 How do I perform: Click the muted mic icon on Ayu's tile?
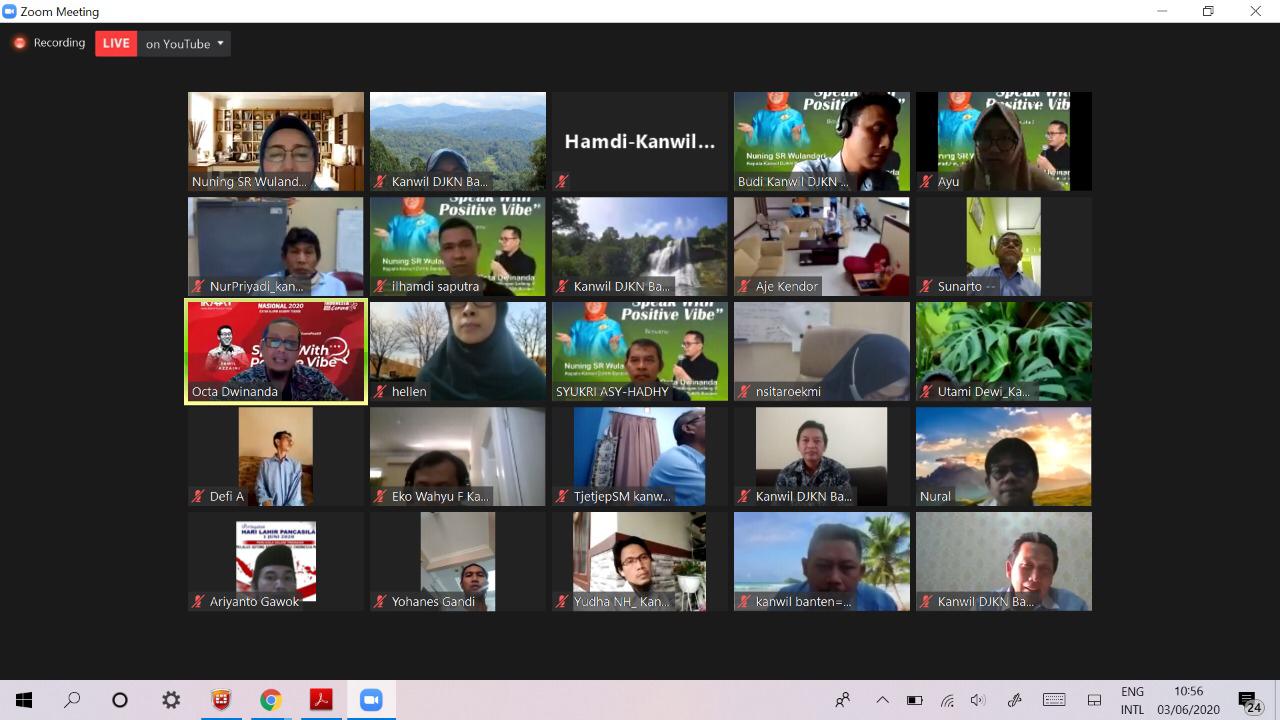pos(926,182)
